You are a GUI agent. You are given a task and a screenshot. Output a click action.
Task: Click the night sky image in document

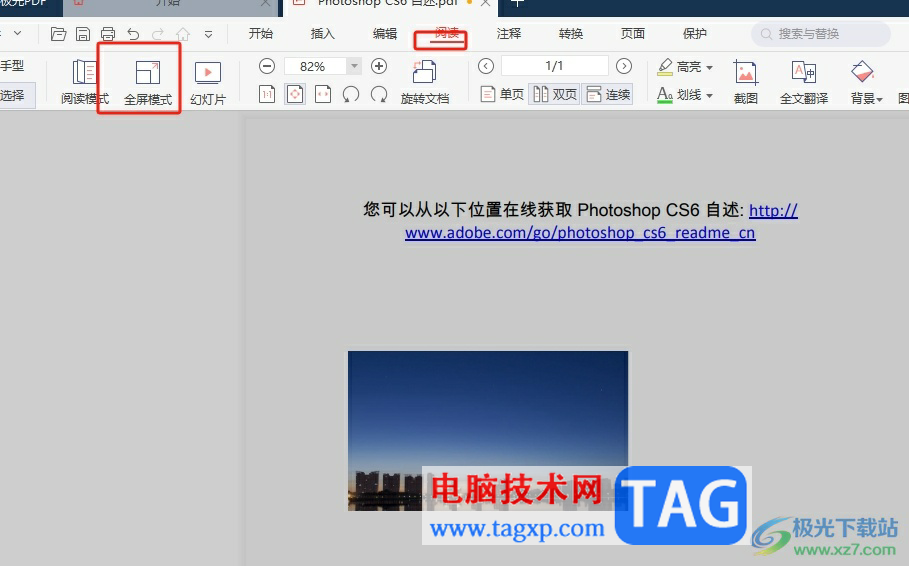point(488,430)
